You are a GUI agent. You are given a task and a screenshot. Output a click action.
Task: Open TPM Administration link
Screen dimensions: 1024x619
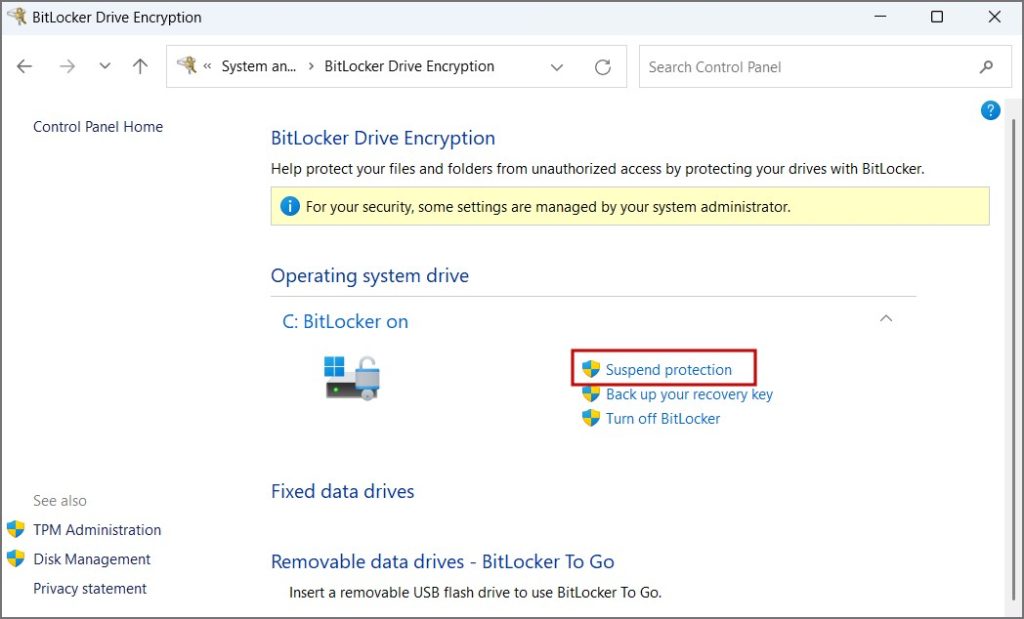pyautogui.click(x=97, y=530)
